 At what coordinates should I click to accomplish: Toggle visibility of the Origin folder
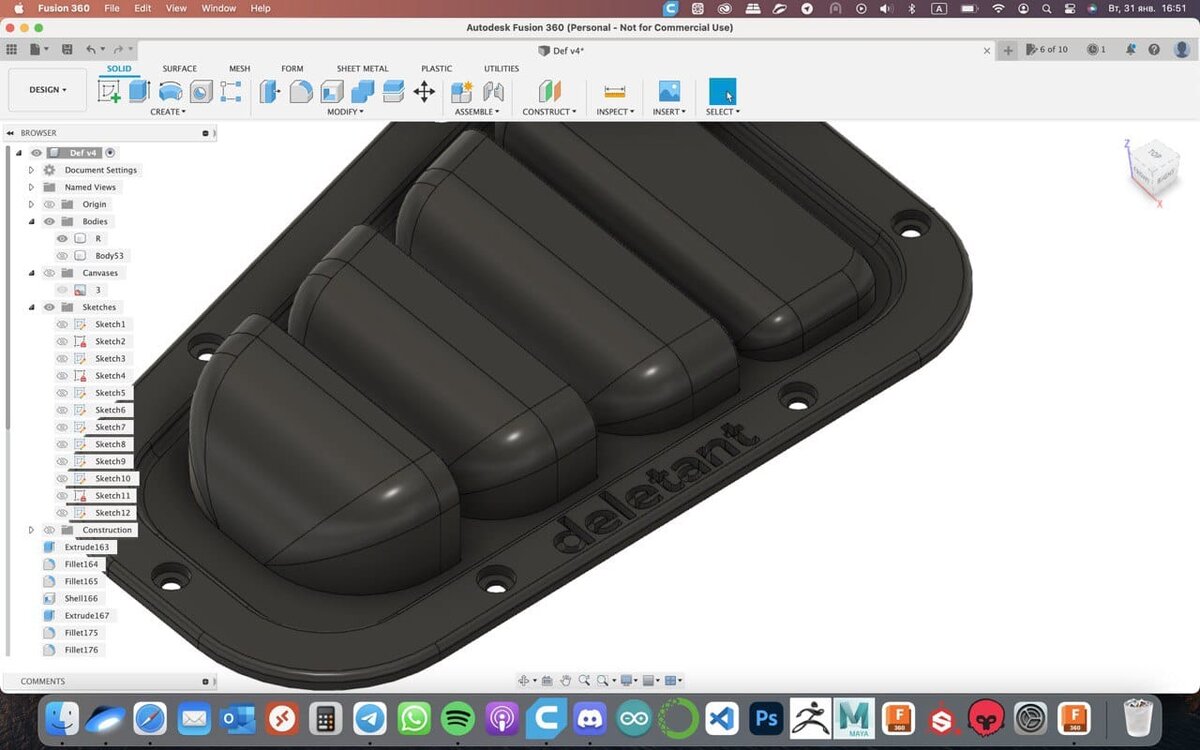pyautogui.click(x=49, y=205)
